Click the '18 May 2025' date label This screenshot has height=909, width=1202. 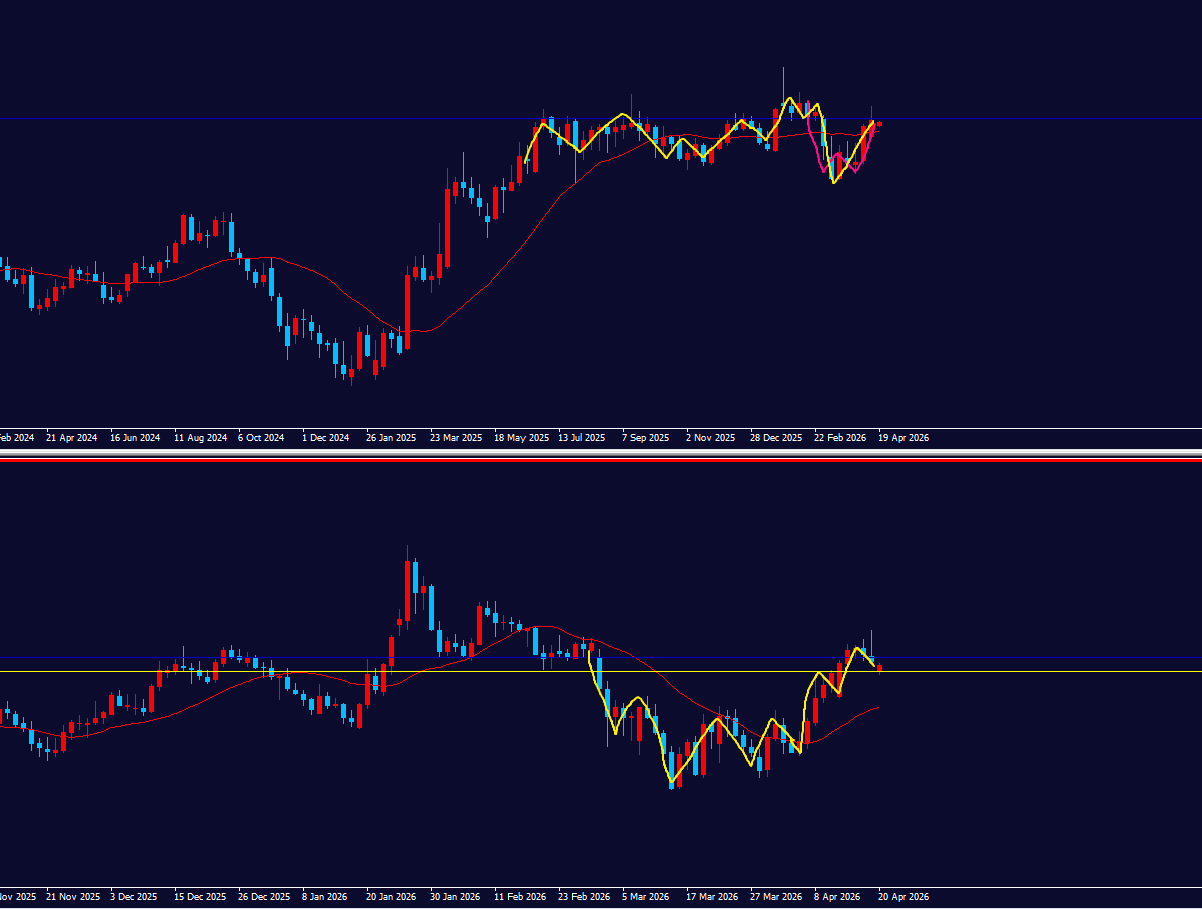point(521,438)
